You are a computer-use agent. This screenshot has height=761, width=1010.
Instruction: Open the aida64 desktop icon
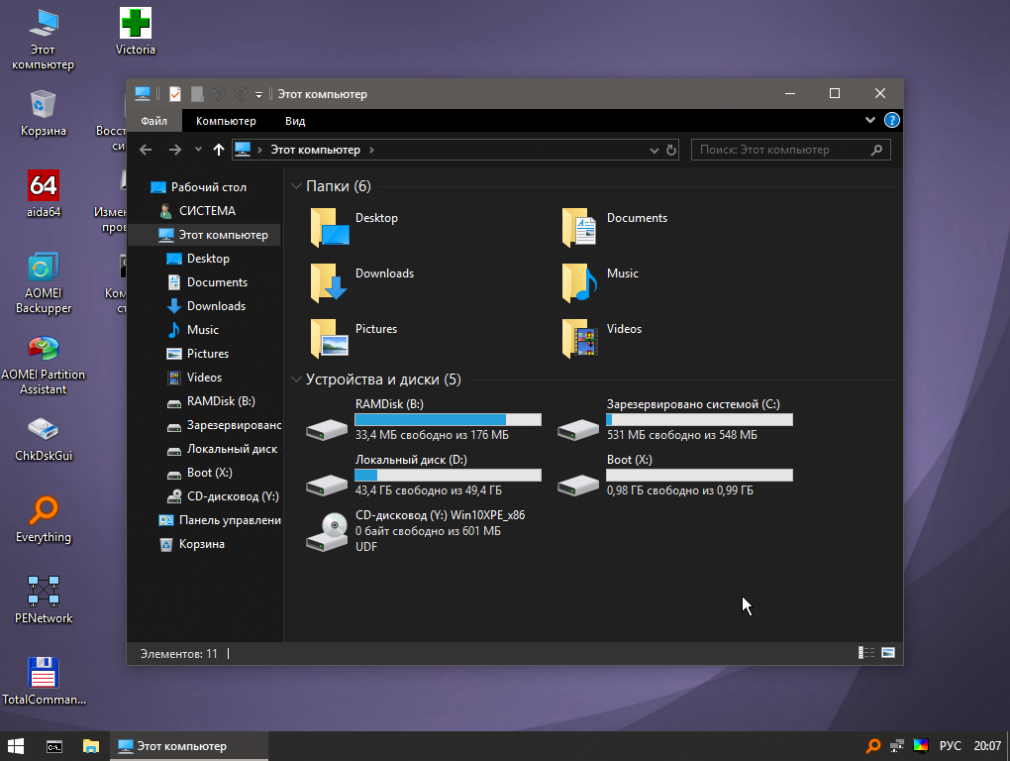tap(43, 193)
